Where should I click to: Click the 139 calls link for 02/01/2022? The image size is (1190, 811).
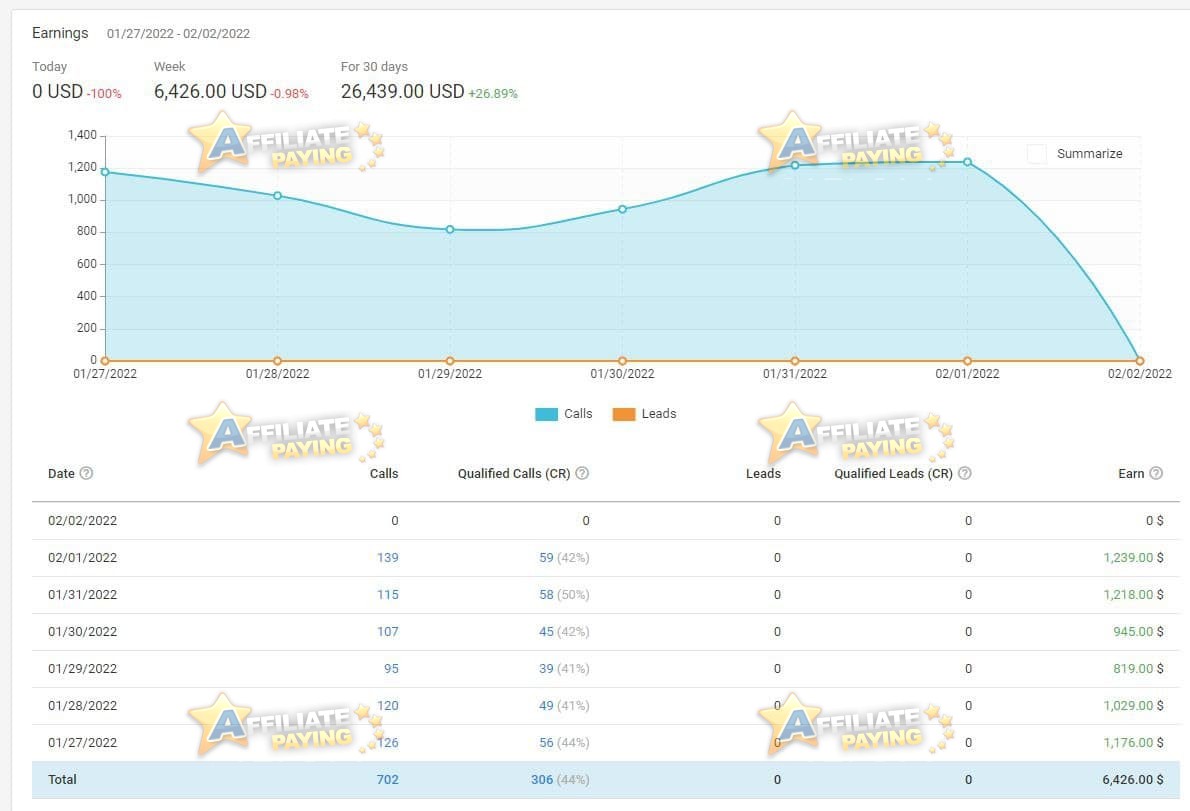point(388,558)
